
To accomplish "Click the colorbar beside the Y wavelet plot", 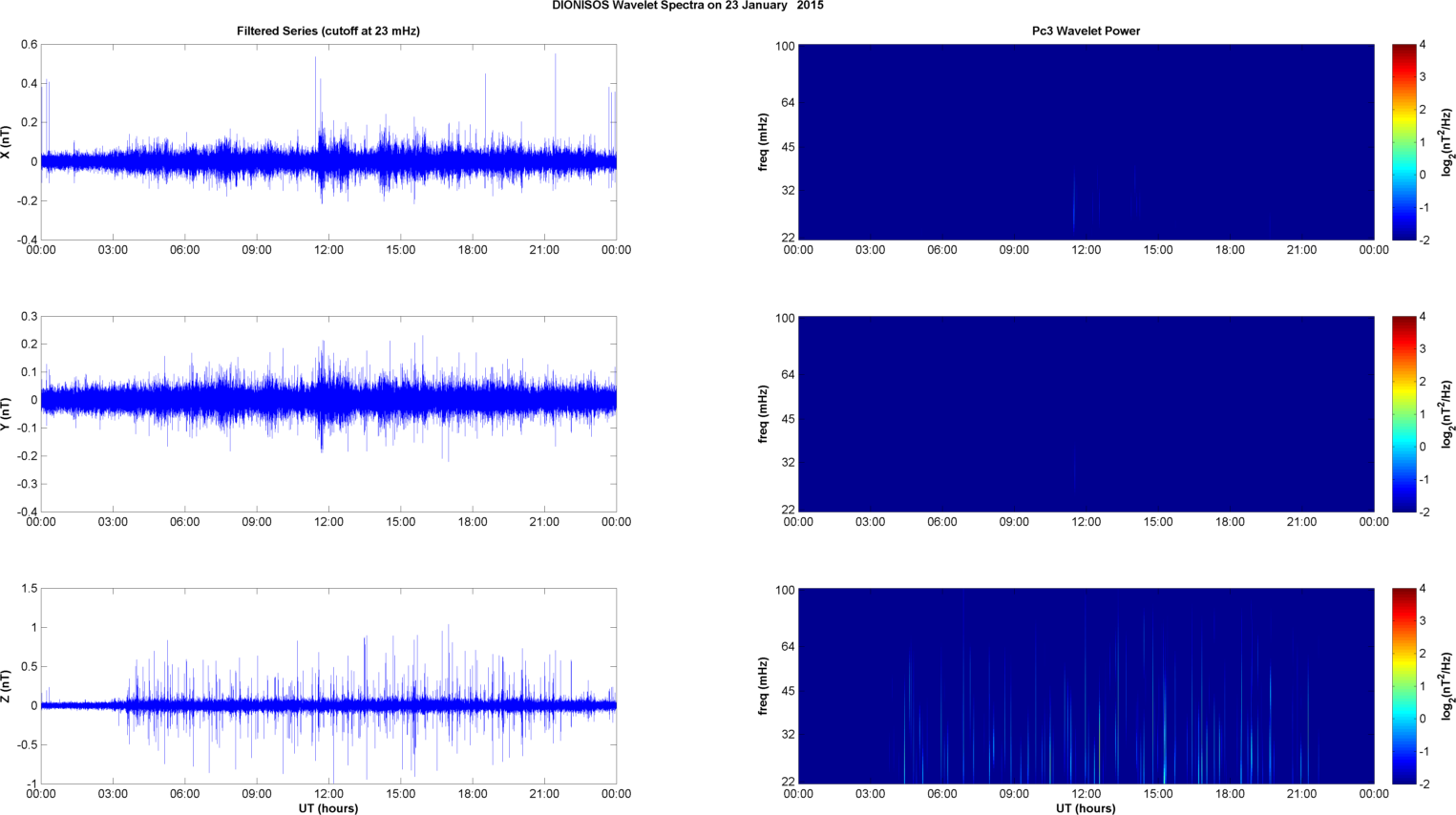I will click(1403, 414).
